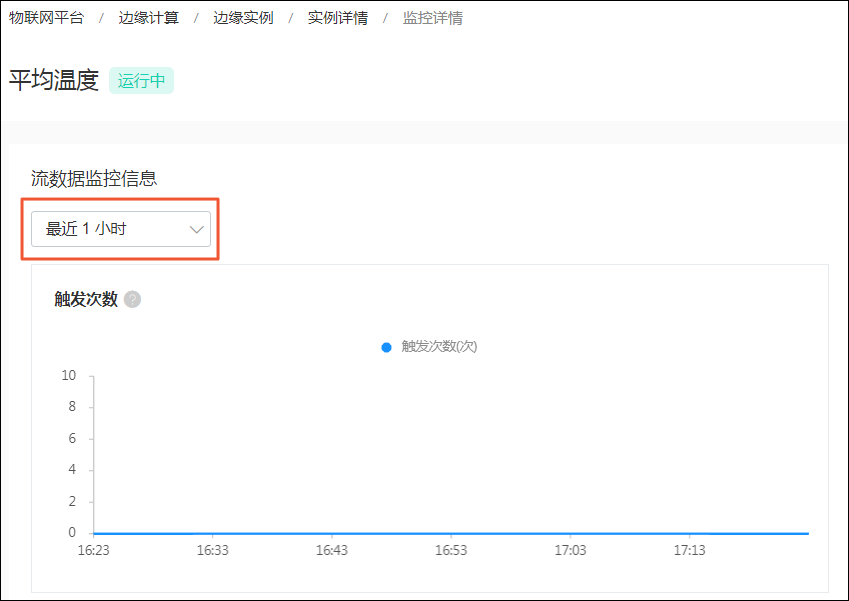Screen dimensions: 849x601
Task: Go to 物联网平台 breadcrumb
Action: pyautogui.click(x=47, y=18)
